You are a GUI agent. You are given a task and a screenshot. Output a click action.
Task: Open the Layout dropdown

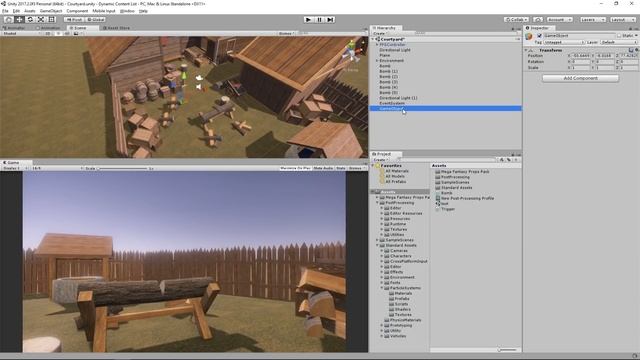point(623,19)
